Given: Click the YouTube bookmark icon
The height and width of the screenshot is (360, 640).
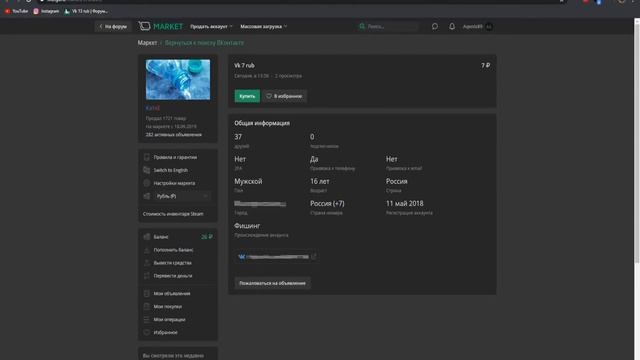Looking at the screenshot, I should (x=7, y=11).
